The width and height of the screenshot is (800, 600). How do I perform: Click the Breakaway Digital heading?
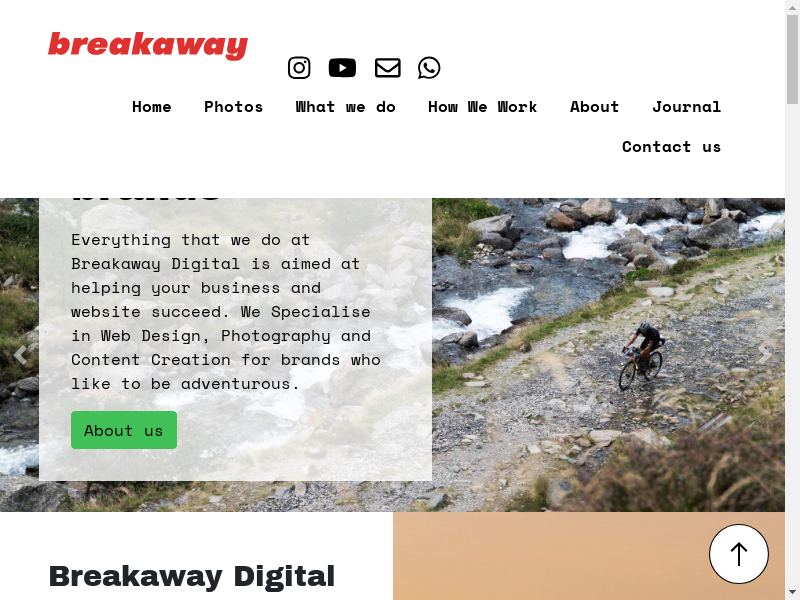point(192,577)
